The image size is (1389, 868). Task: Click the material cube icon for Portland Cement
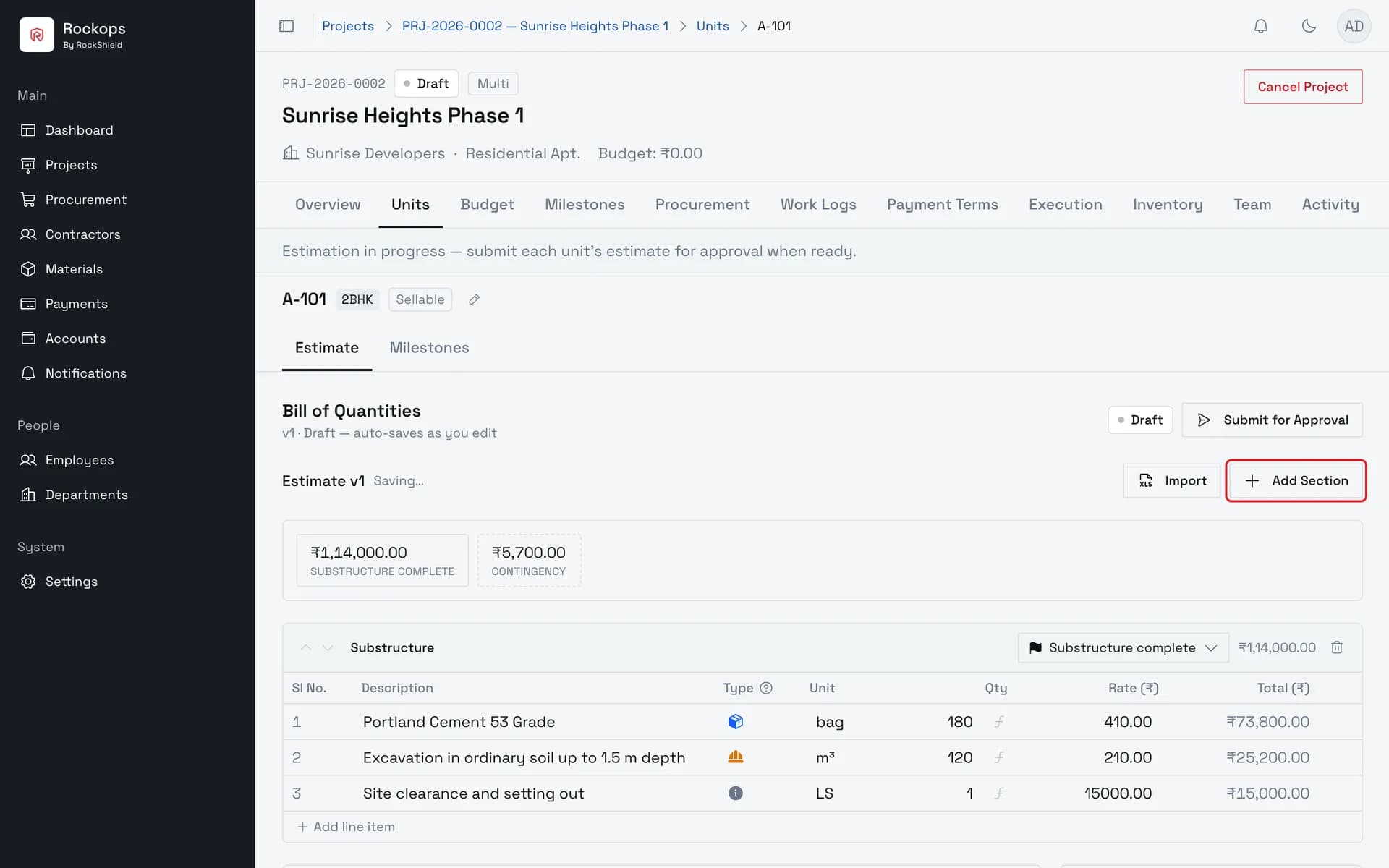[736, 721]
